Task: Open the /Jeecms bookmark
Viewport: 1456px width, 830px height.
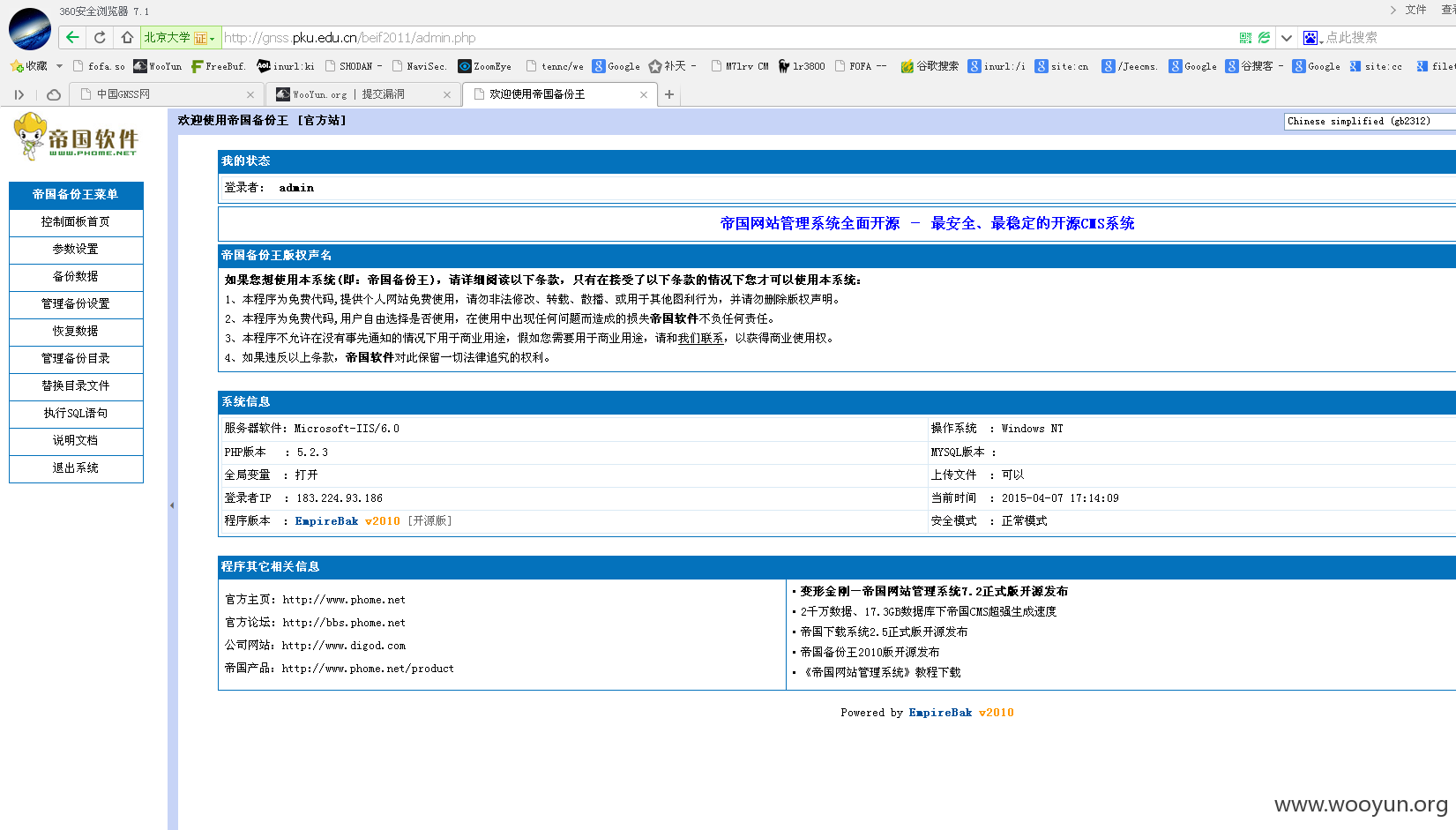Action: (x=1130, y=66)
